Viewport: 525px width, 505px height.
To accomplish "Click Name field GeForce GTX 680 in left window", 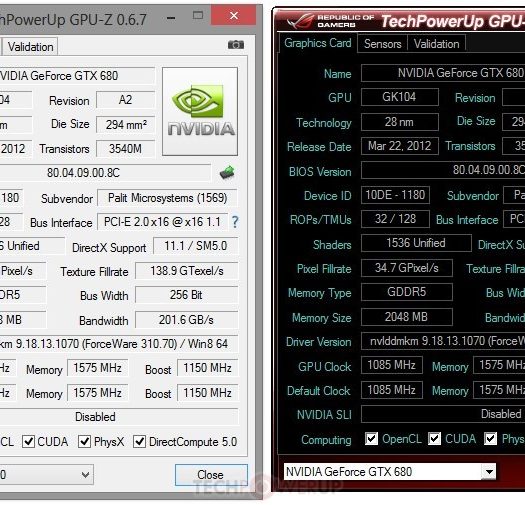I will point(77,76).
